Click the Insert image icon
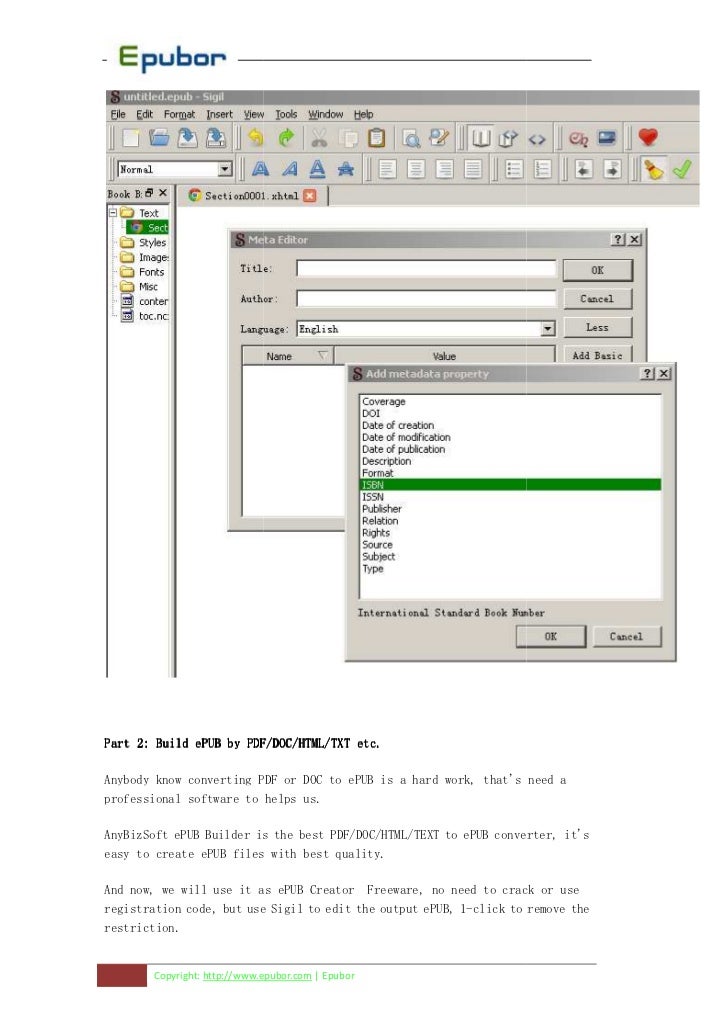The width and height of the screenshot is (728, 1031). coord(606,138)
